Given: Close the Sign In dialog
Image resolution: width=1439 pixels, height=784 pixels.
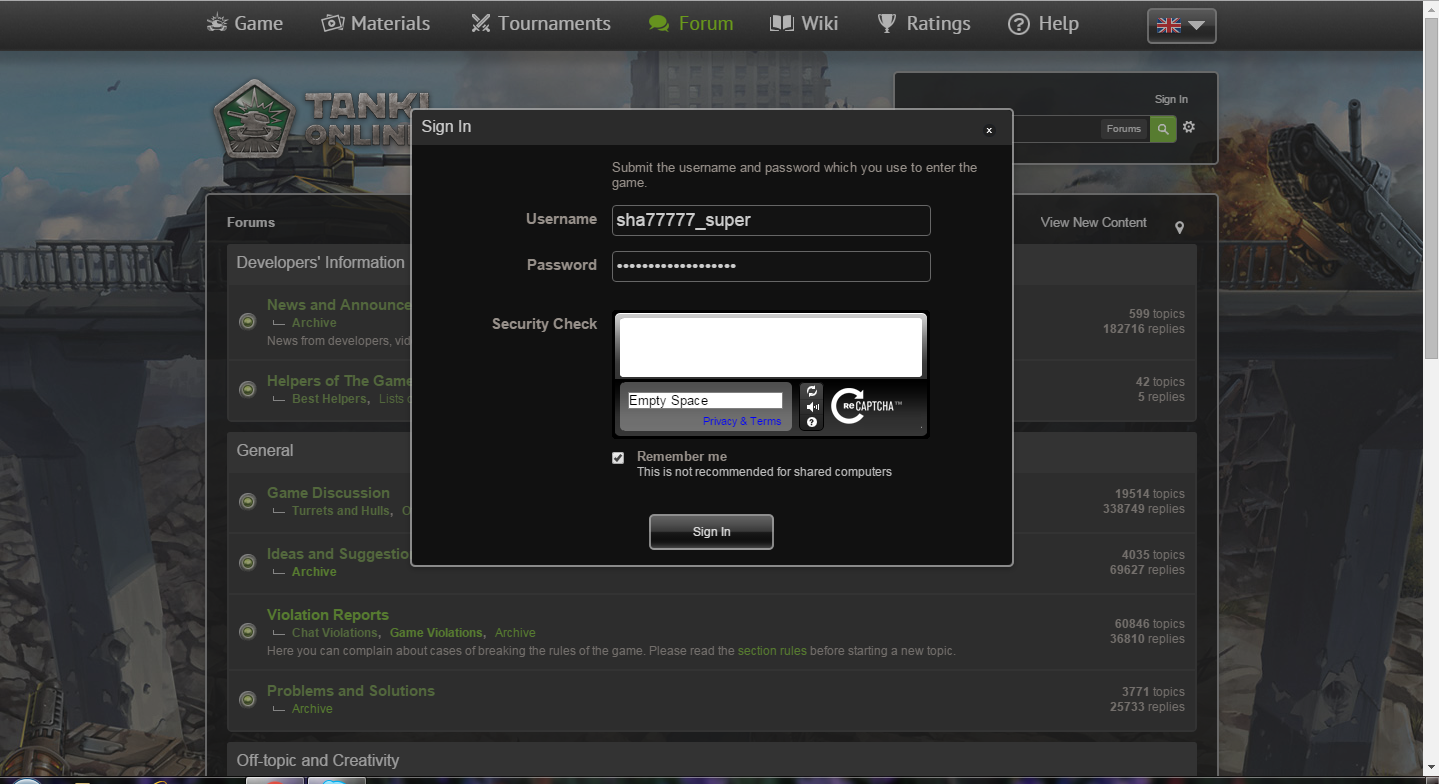Looking at the screenshot, I should pyautogui.click(x=989, y=130).
